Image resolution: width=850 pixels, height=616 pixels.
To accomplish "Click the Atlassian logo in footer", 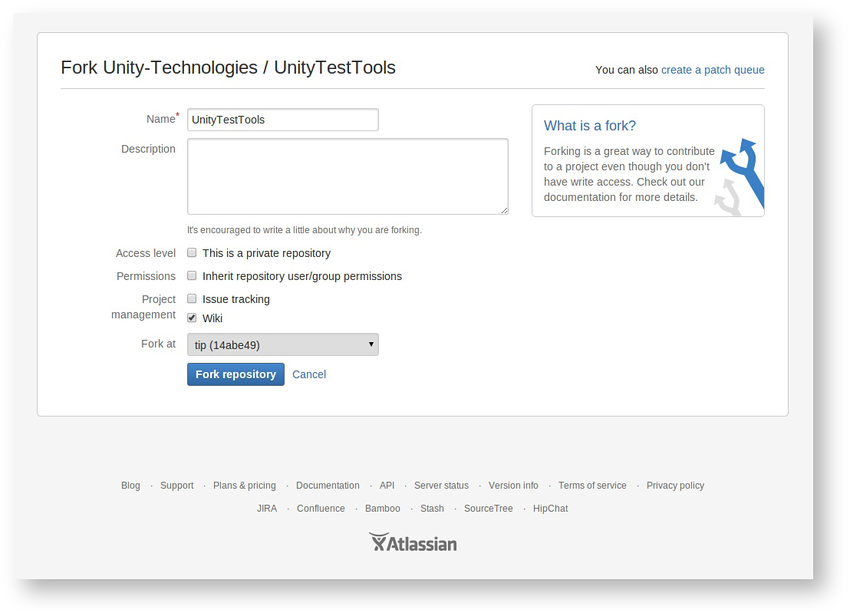I will [413, 543].
